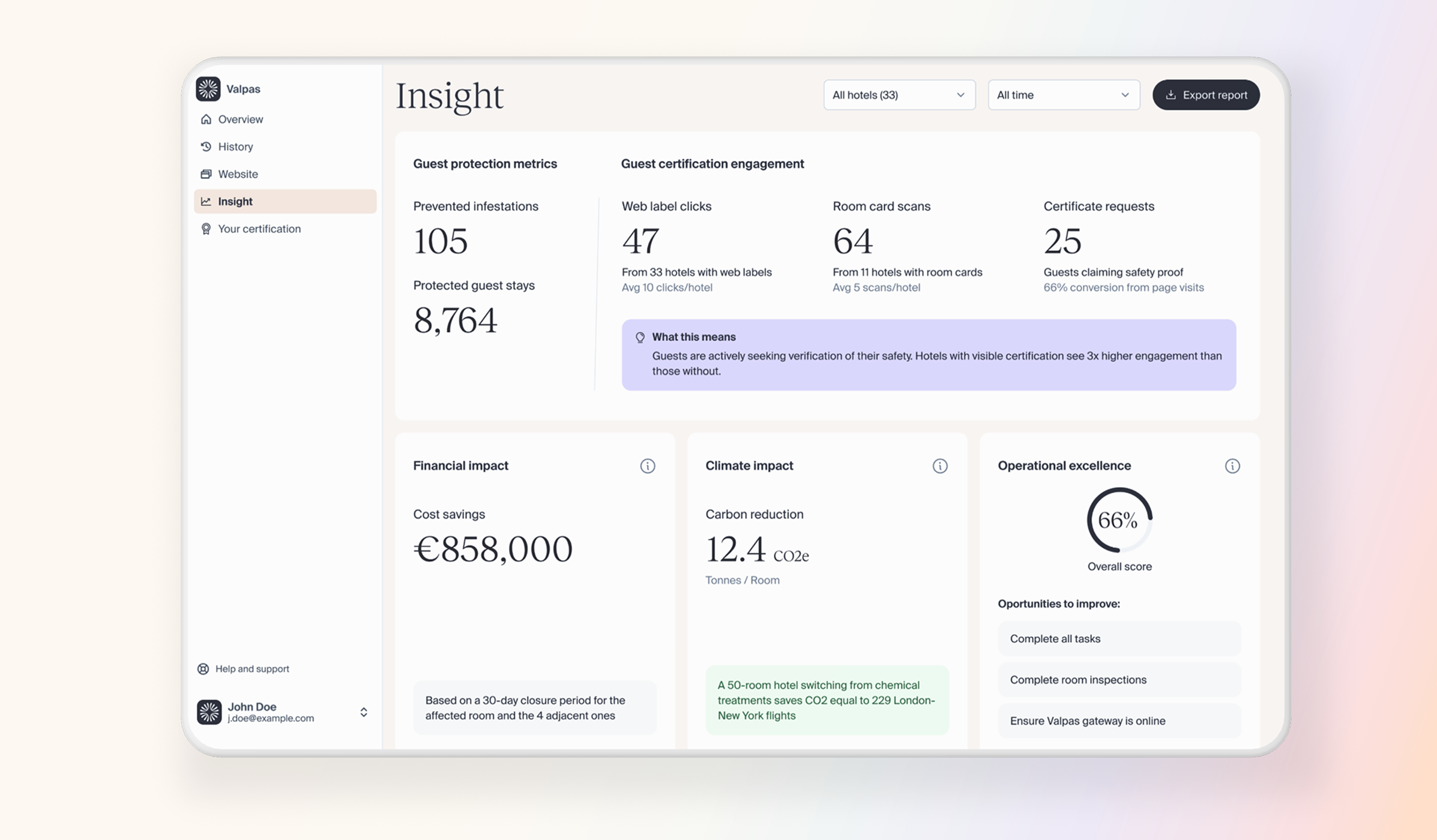This screenshot has height=840, width=1437.
Task: Click Ensure Valpas gateway is online item
Action: pos(1119,721)
